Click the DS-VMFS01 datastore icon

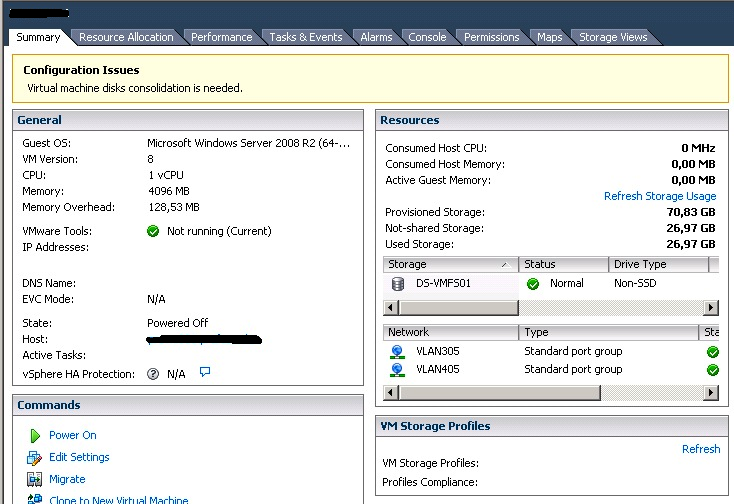coord(398,284)
